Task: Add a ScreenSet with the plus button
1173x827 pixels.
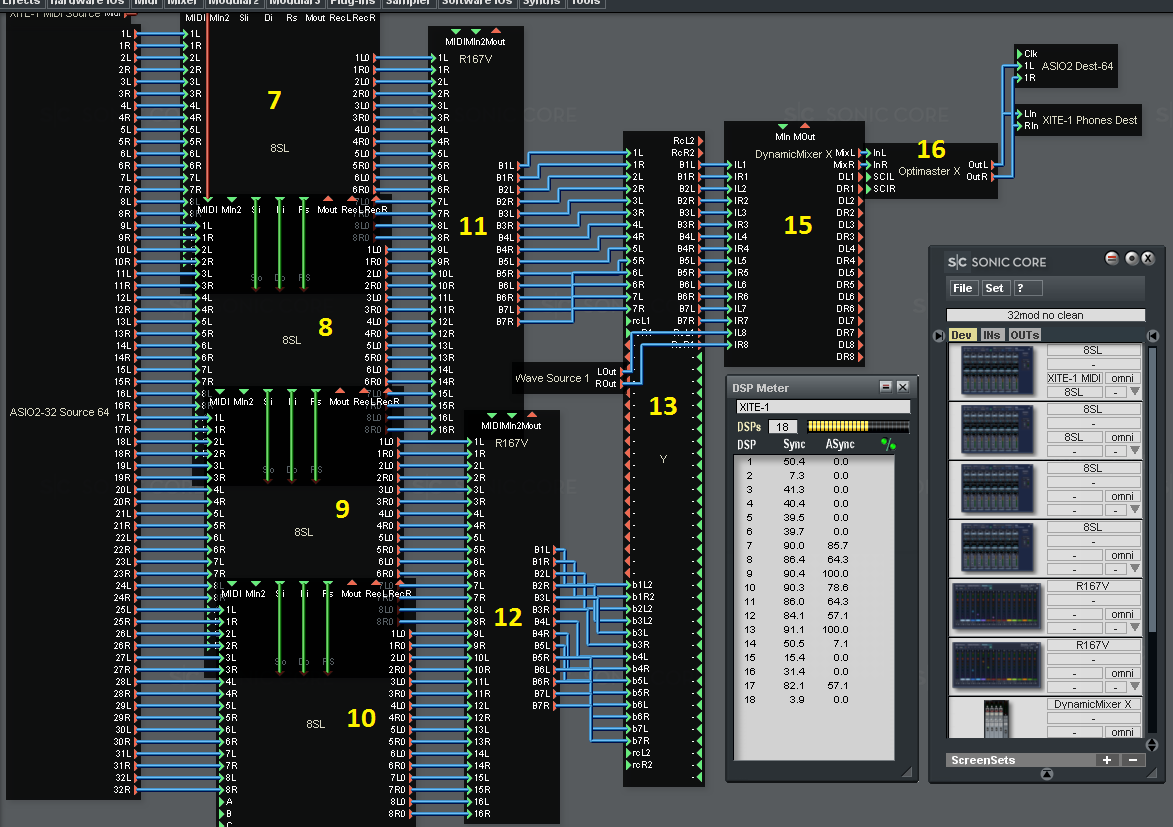Action: click(1106, 760)
